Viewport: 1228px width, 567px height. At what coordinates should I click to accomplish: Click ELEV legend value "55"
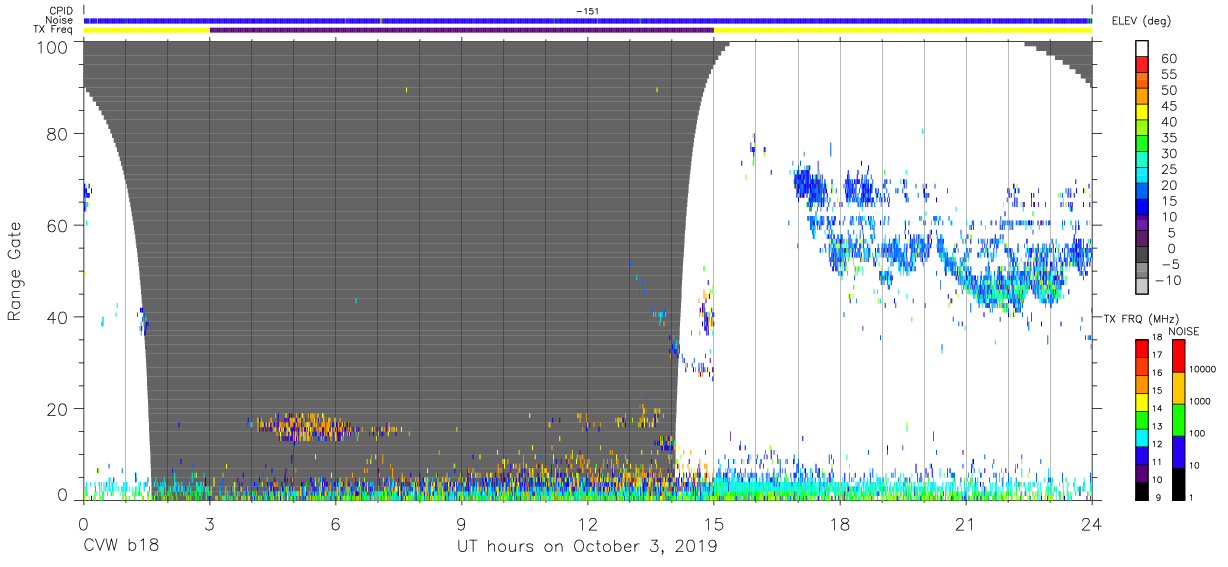[1167, 75]
